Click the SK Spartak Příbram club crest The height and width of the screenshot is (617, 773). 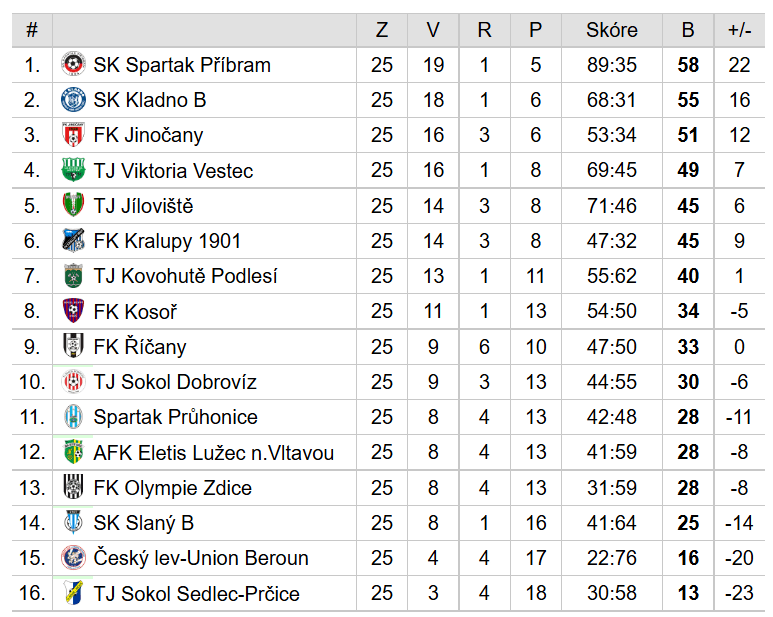click(73, 65)
